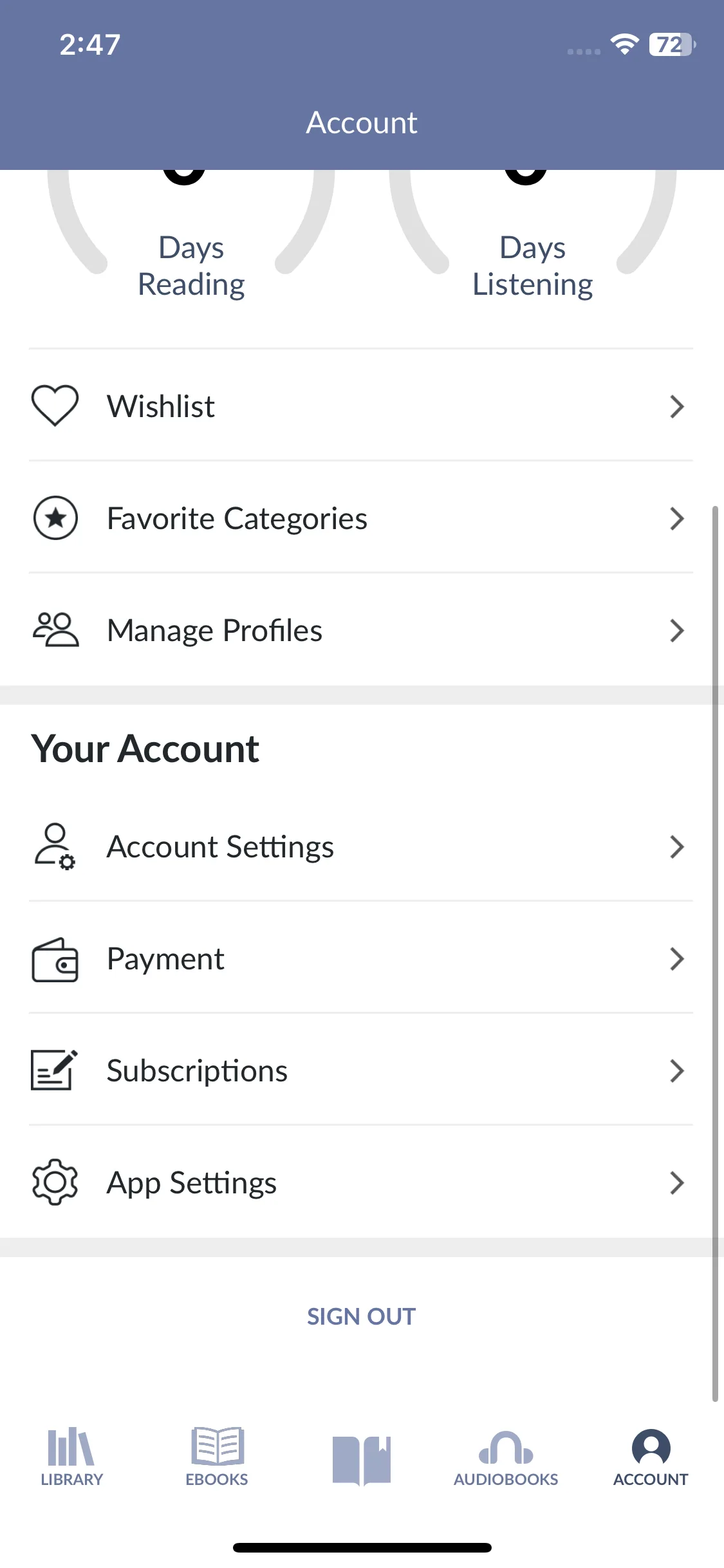The height and width of the screenshot is (1568, 724).
Task: Tap the Subscriptions edit-note icon
Action: 55,1070
